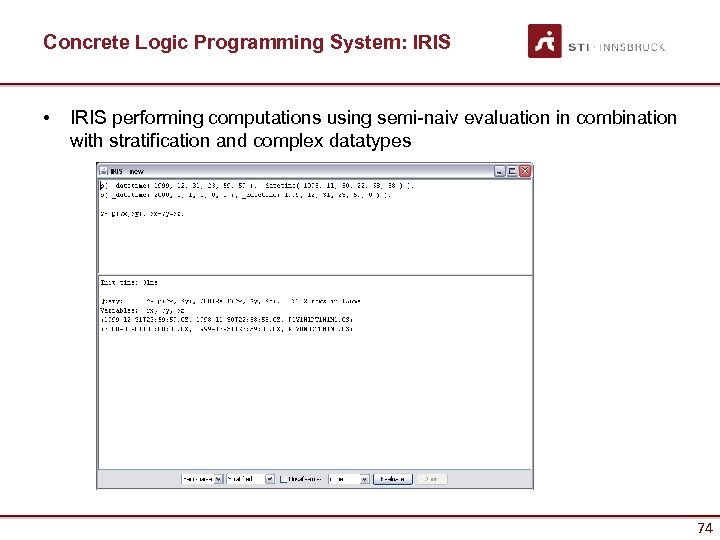Click the greyed-out Abort button
720x540 pixels.
pos(431,479)
